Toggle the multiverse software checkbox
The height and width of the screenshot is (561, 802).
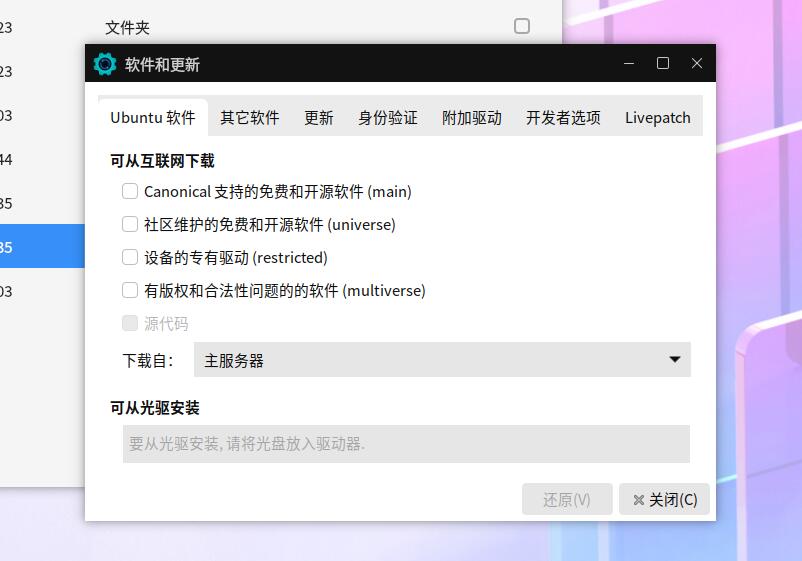click(130, 290)
